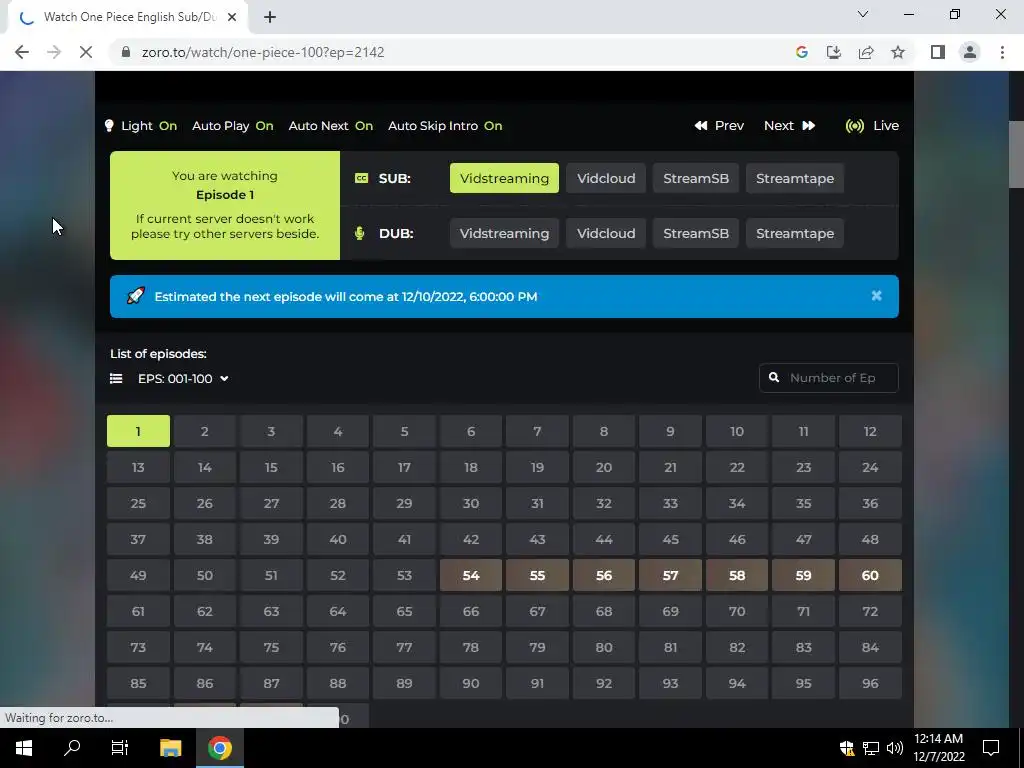Toggle Auto Play setting
Image resolution: width=1024 pixels, height=768 pixels.
click(232, 125)
